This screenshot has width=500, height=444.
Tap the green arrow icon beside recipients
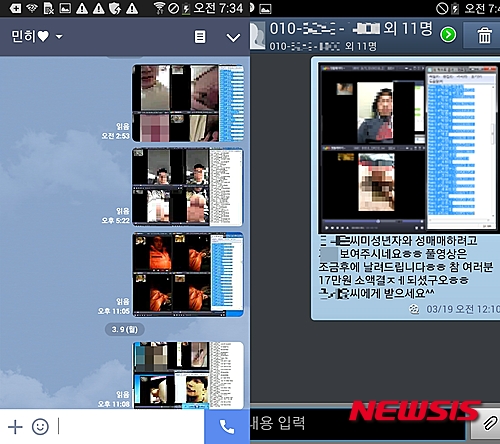[448, 35]
